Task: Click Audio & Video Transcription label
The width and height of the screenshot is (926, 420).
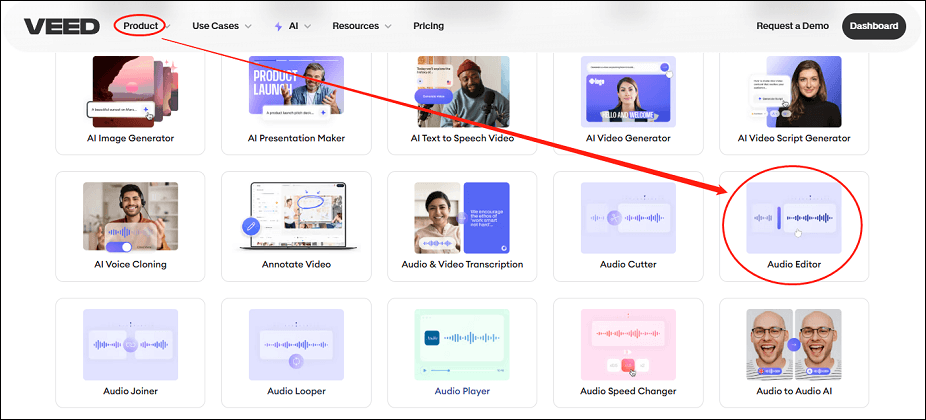Action: click(x=462, y=264)
